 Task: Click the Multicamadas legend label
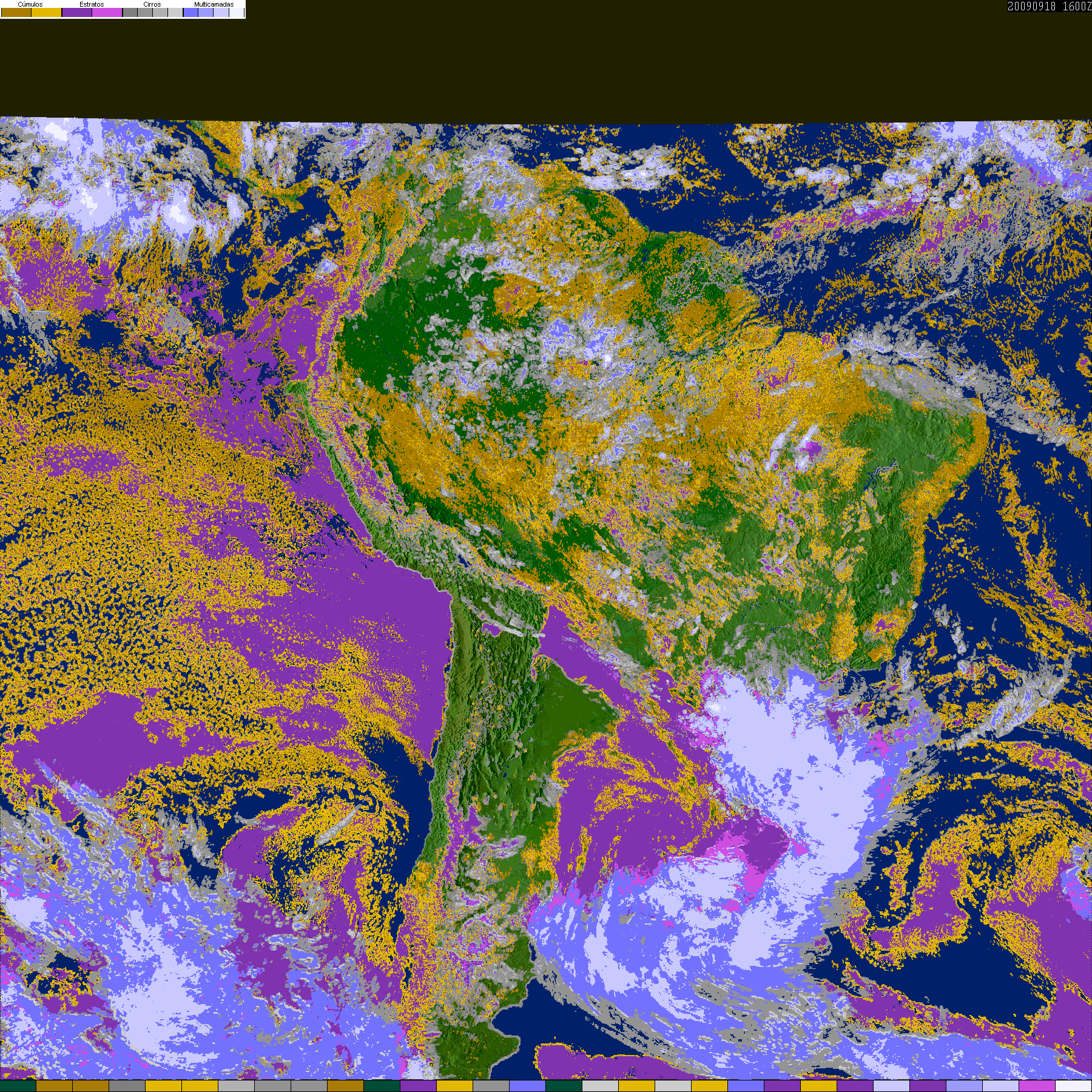pyautogui.click(x=214, y=4)
